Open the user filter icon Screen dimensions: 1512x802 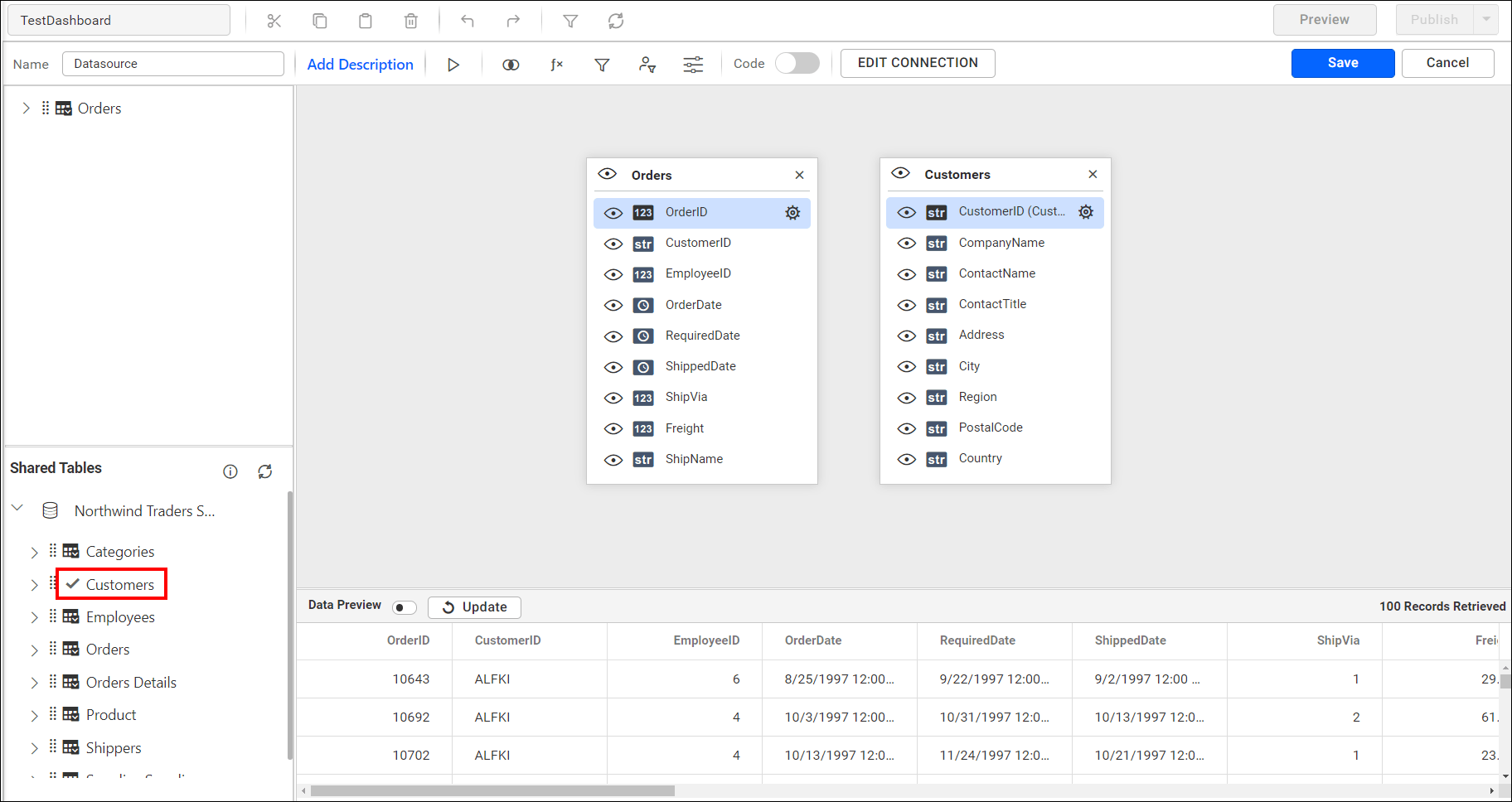(x=647, y=65)
